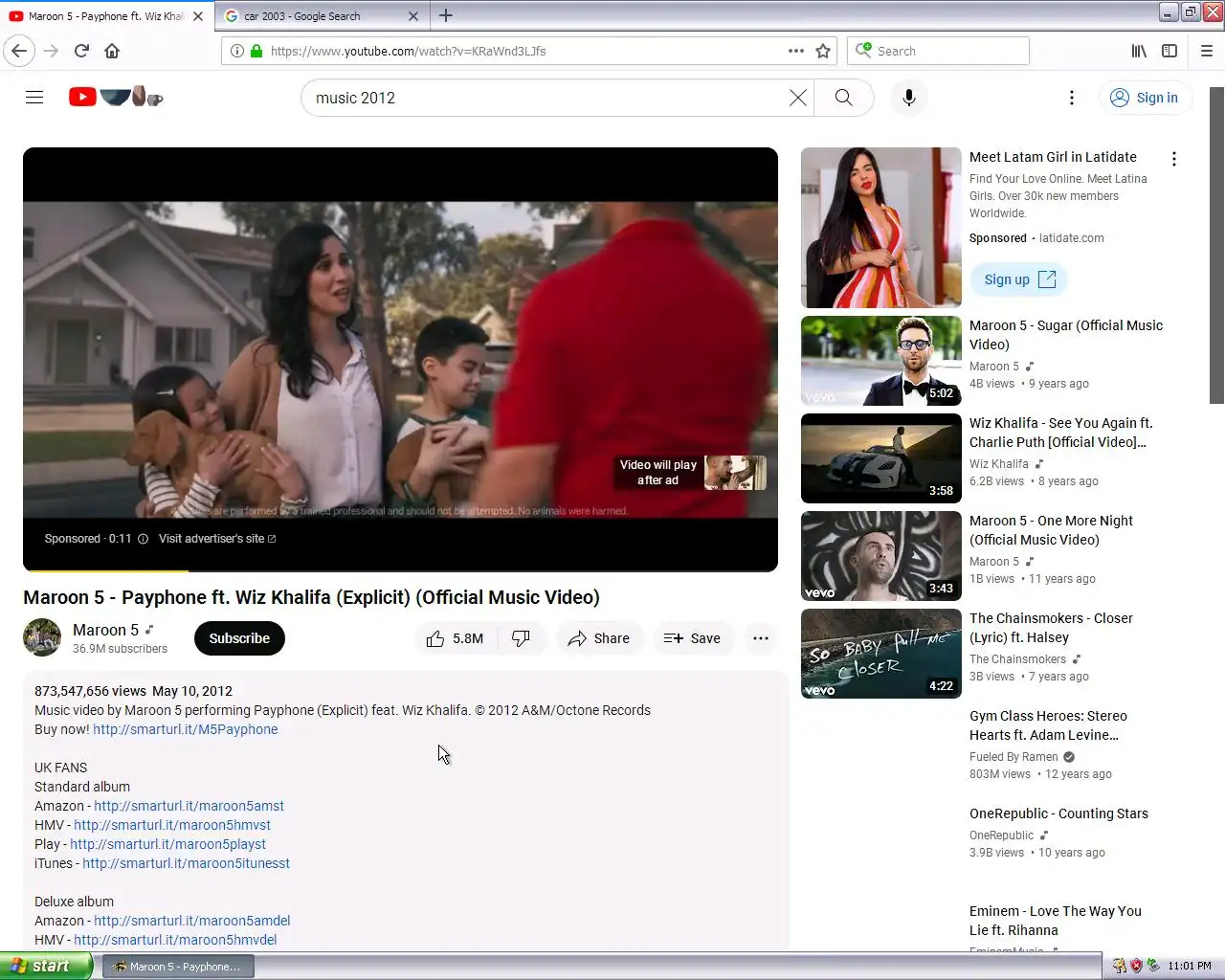
Task: Open the Firefox hamburger menu
Action: point(1207,51)
